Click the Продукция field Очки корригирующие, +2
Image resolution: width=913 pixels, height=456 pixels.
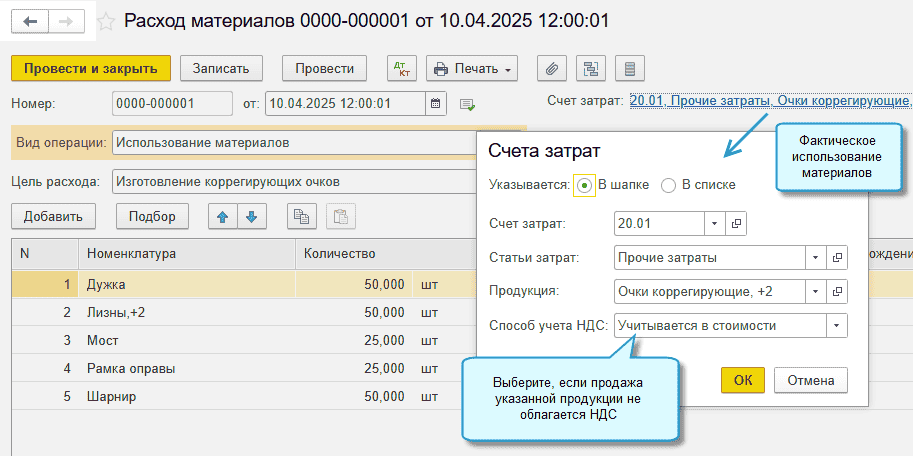pos(710,291)
